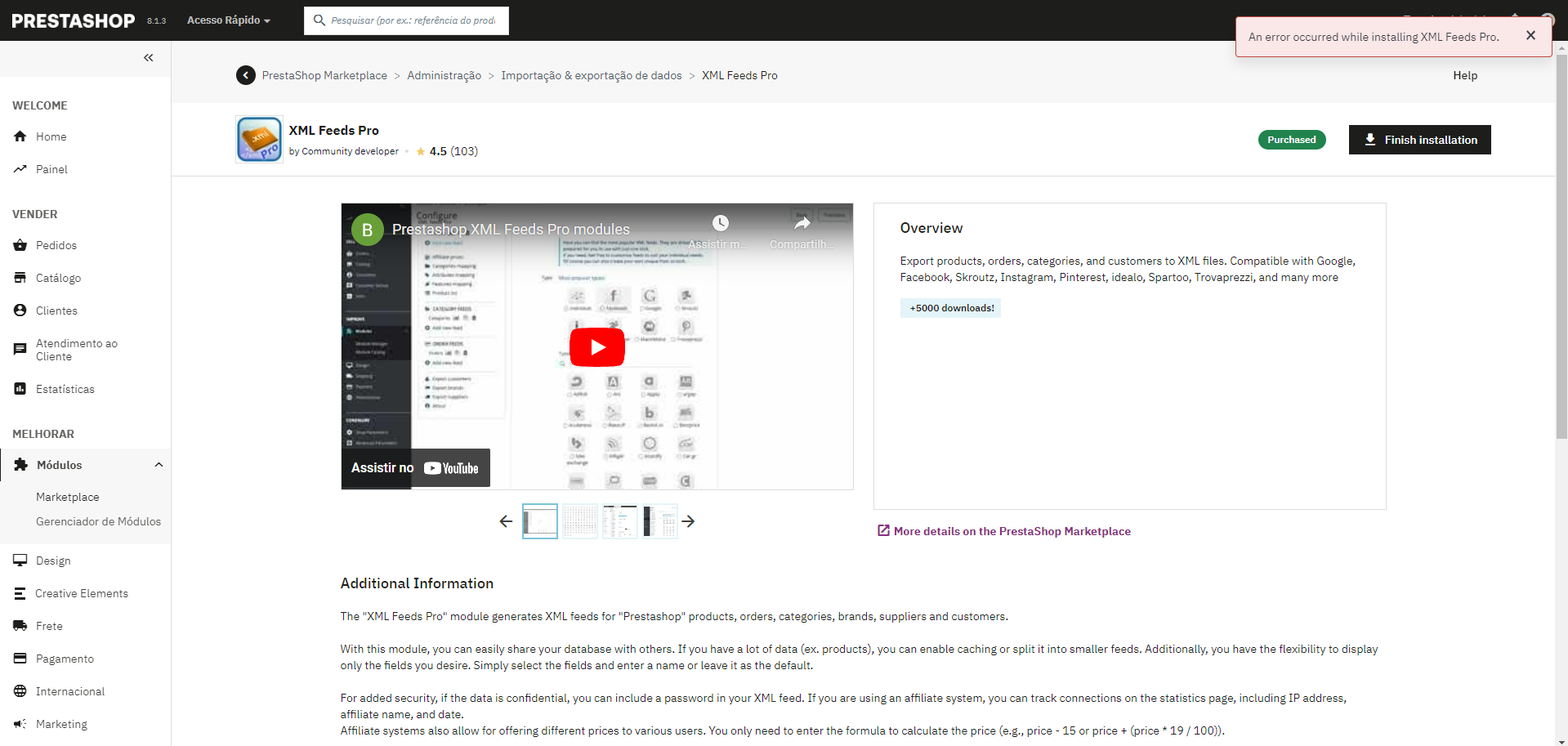This screenshot has width=1568, height=746.
Task: Open Acesso Rápido dropdown
Action: tap(228, 20)
